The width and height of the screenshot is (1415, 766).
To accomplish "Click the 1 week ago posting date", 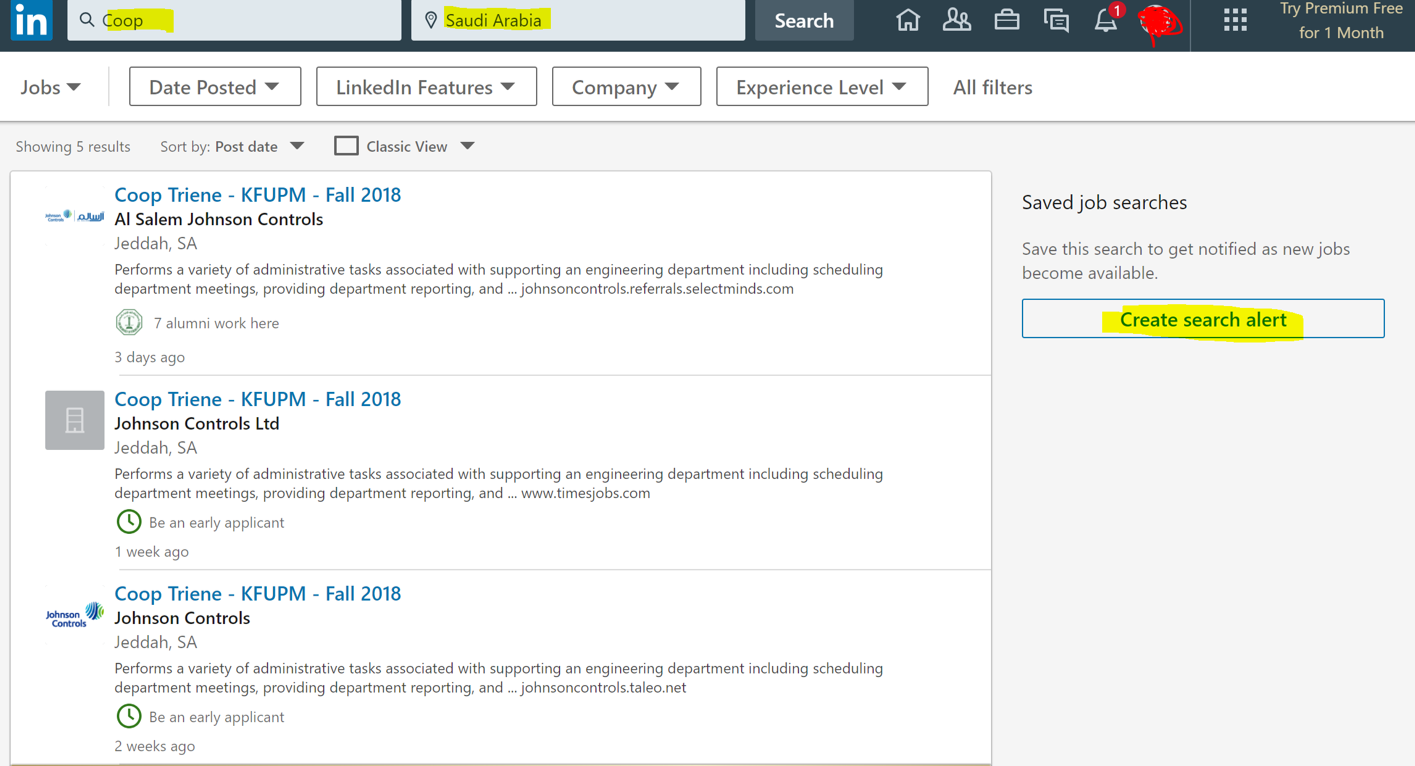I will tap(152, 551).
